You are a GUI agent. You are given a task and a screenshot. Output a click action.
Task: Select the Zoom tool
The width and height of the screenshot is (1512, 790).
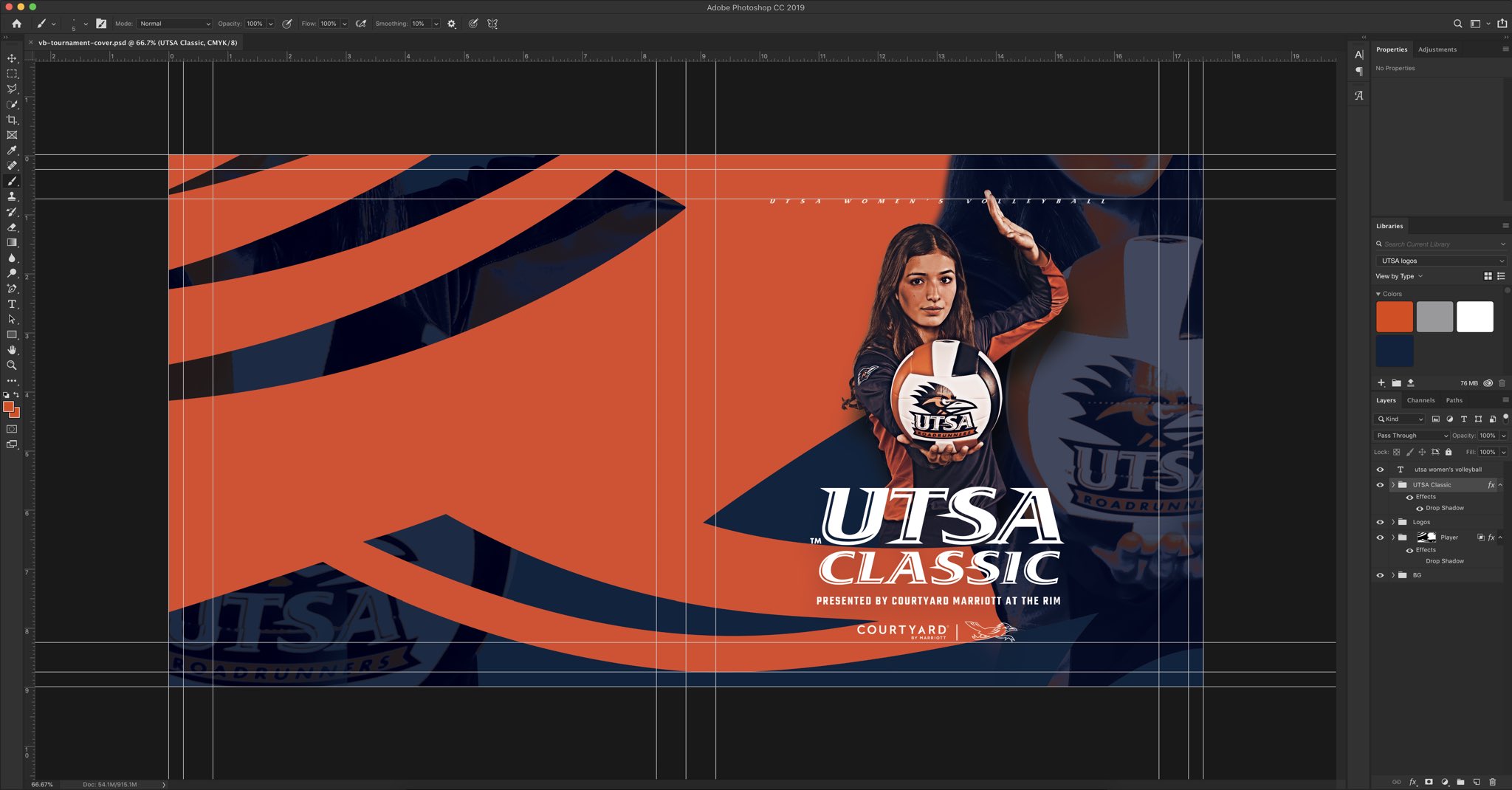(12, 365)
